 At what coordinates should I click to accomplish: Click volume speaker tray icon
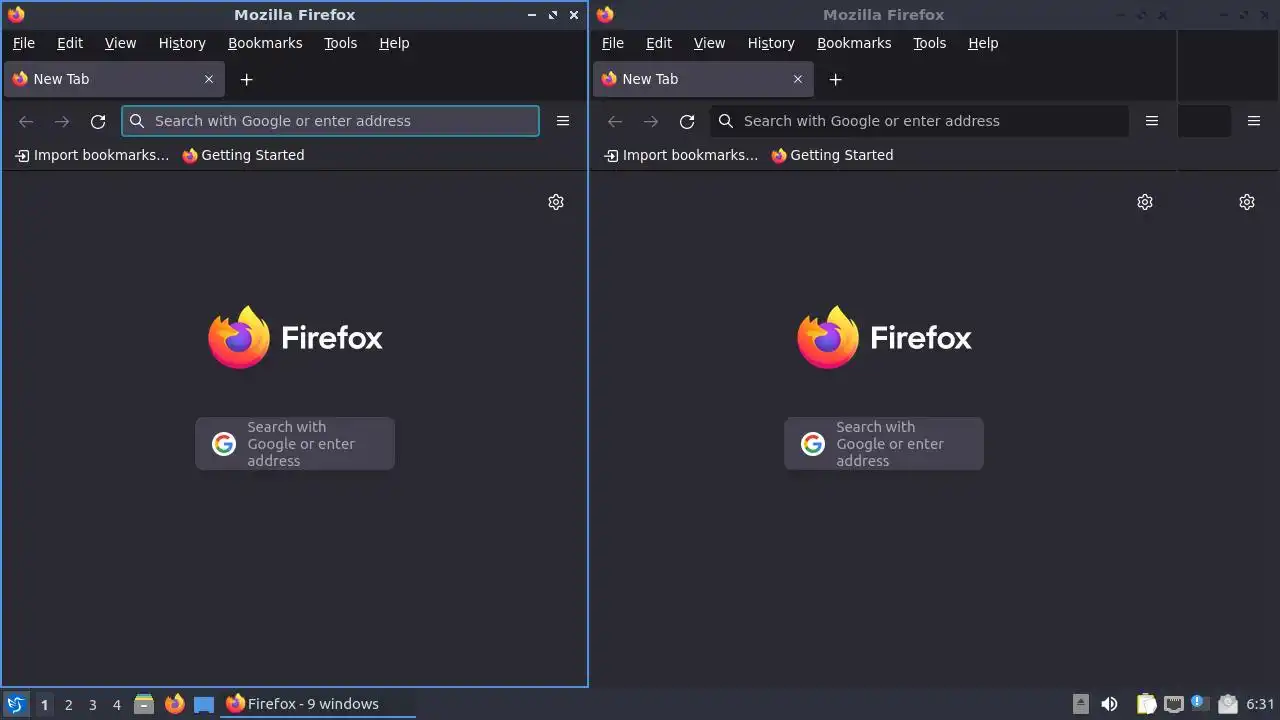click(1109, 704)
